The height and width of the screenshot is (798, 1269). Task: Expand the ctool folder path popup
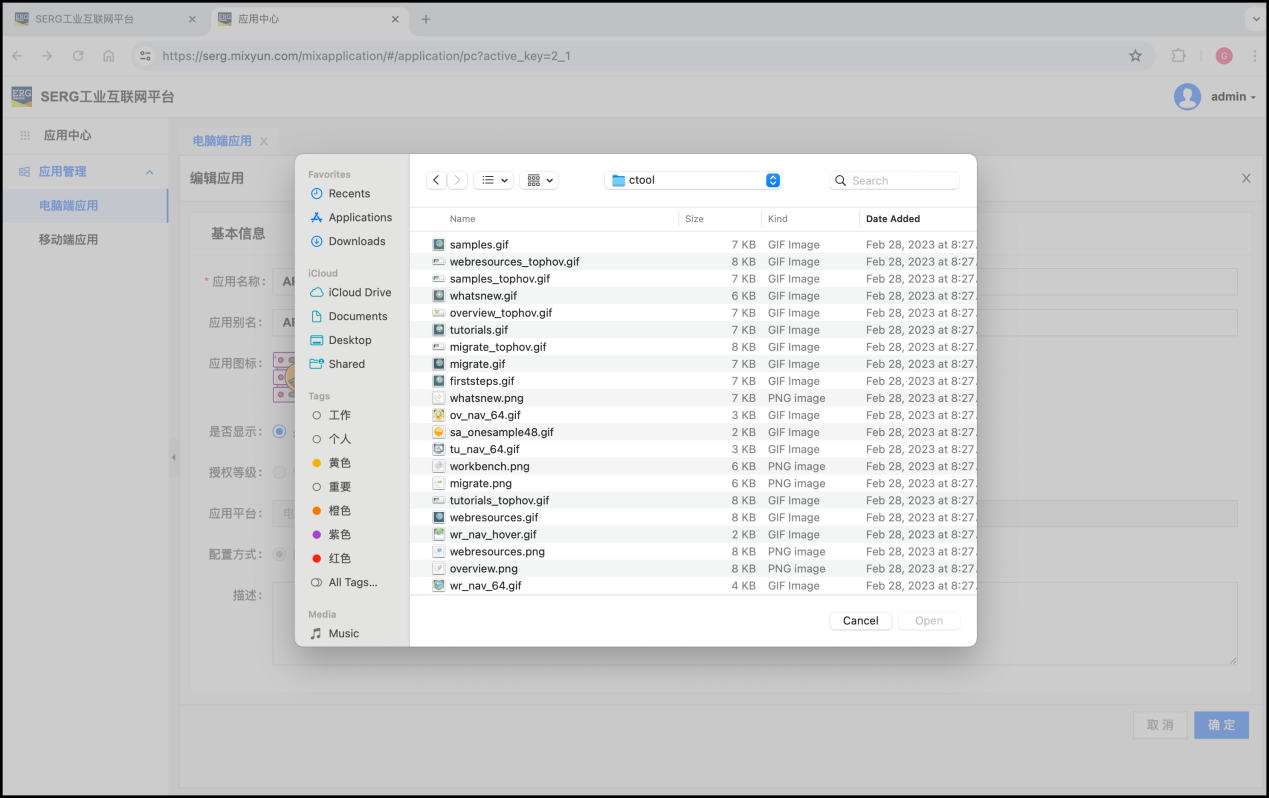coord(772,180)
